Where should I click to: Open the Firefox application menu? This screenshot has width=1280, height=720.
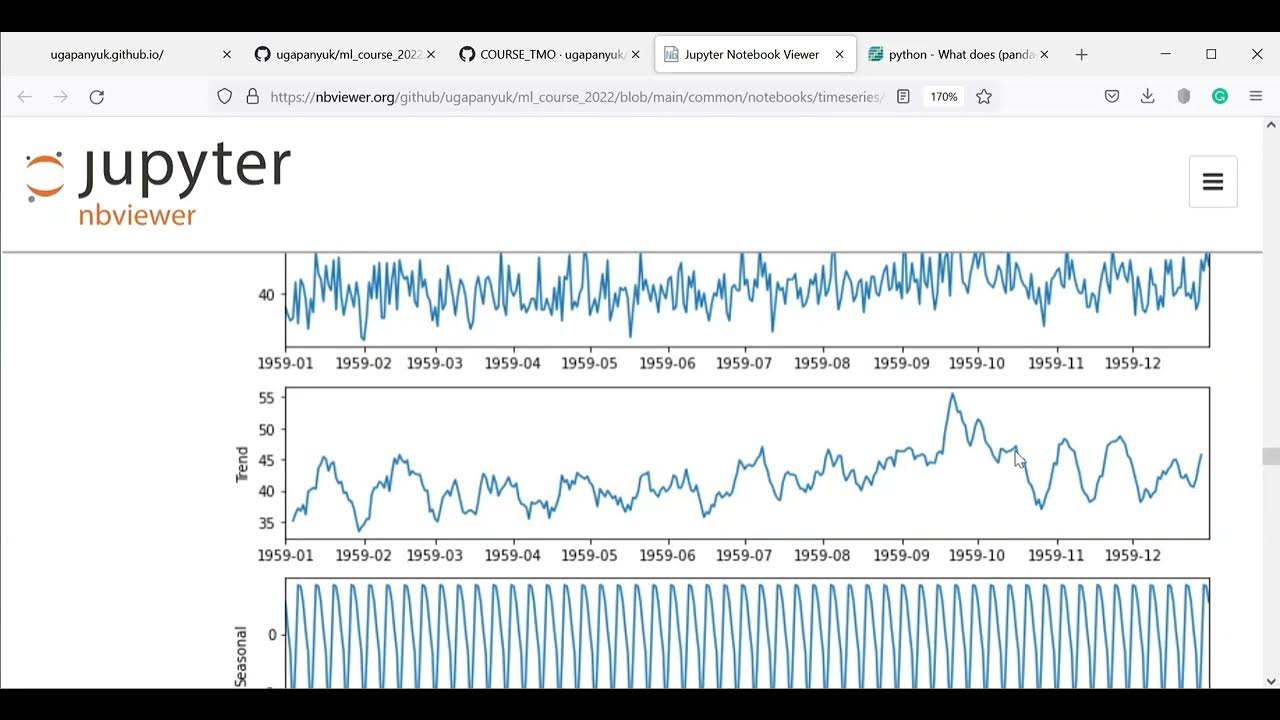(1256, 97)
